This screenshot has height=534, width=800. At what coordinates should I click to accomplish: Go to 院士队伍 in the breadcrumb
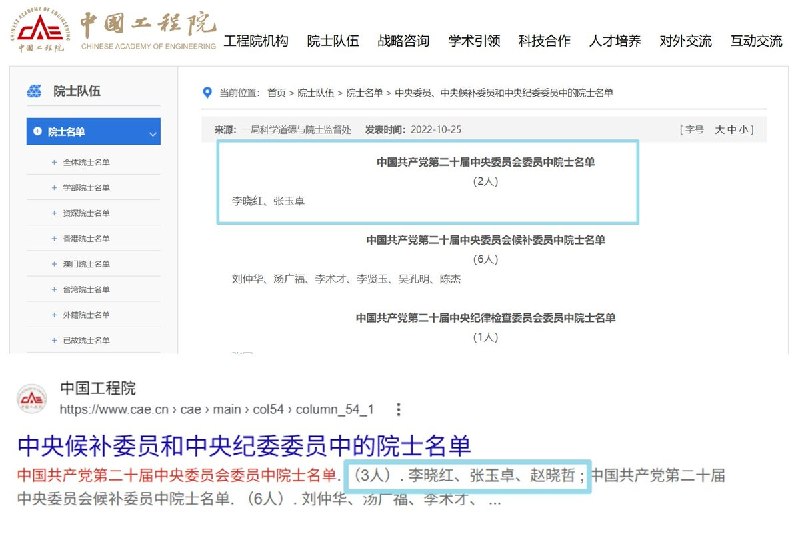[316, 93]
